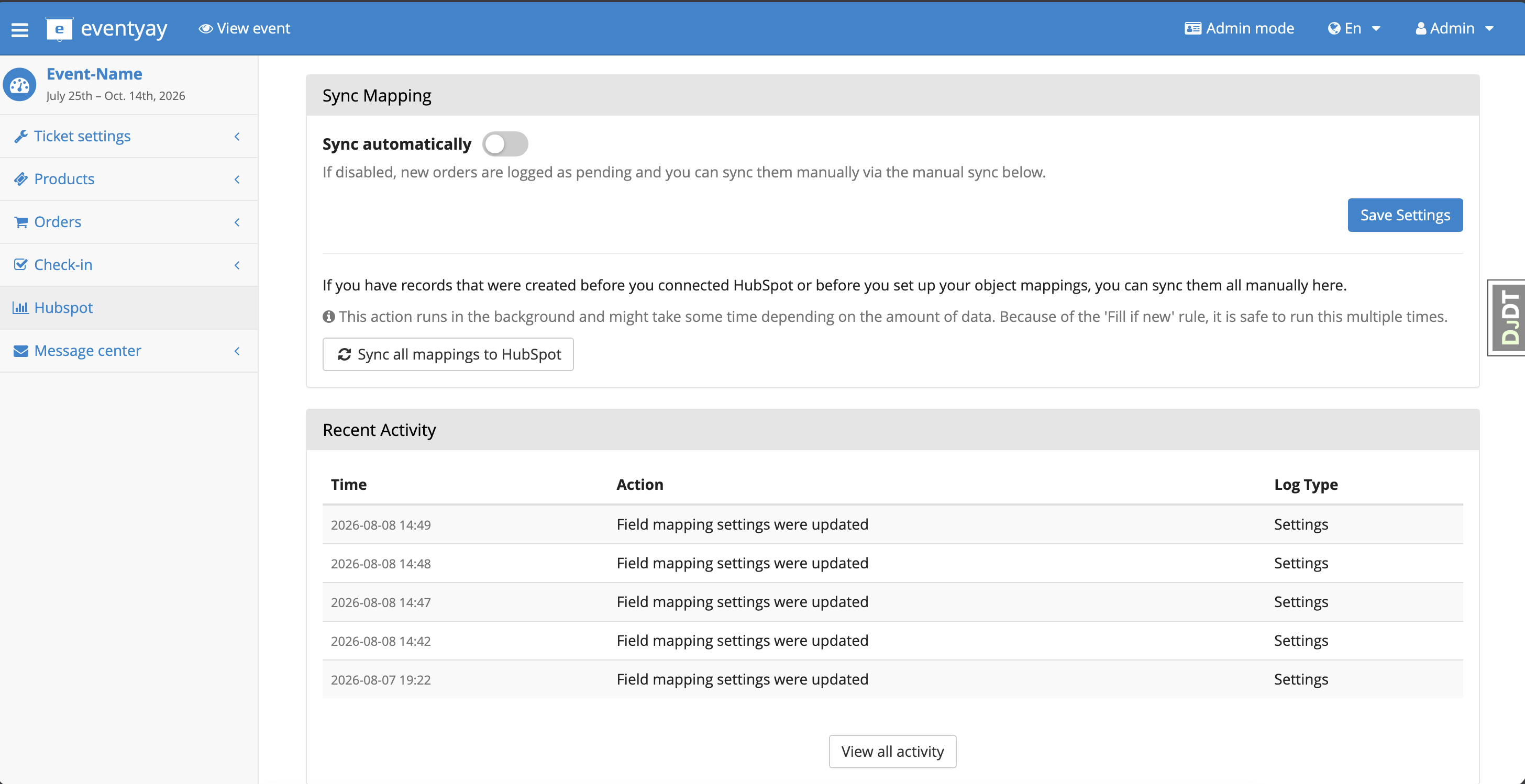Click the Sync Mapping panel heading
This screenshot has height=784, width=1525.
click(x=377, y=95)
